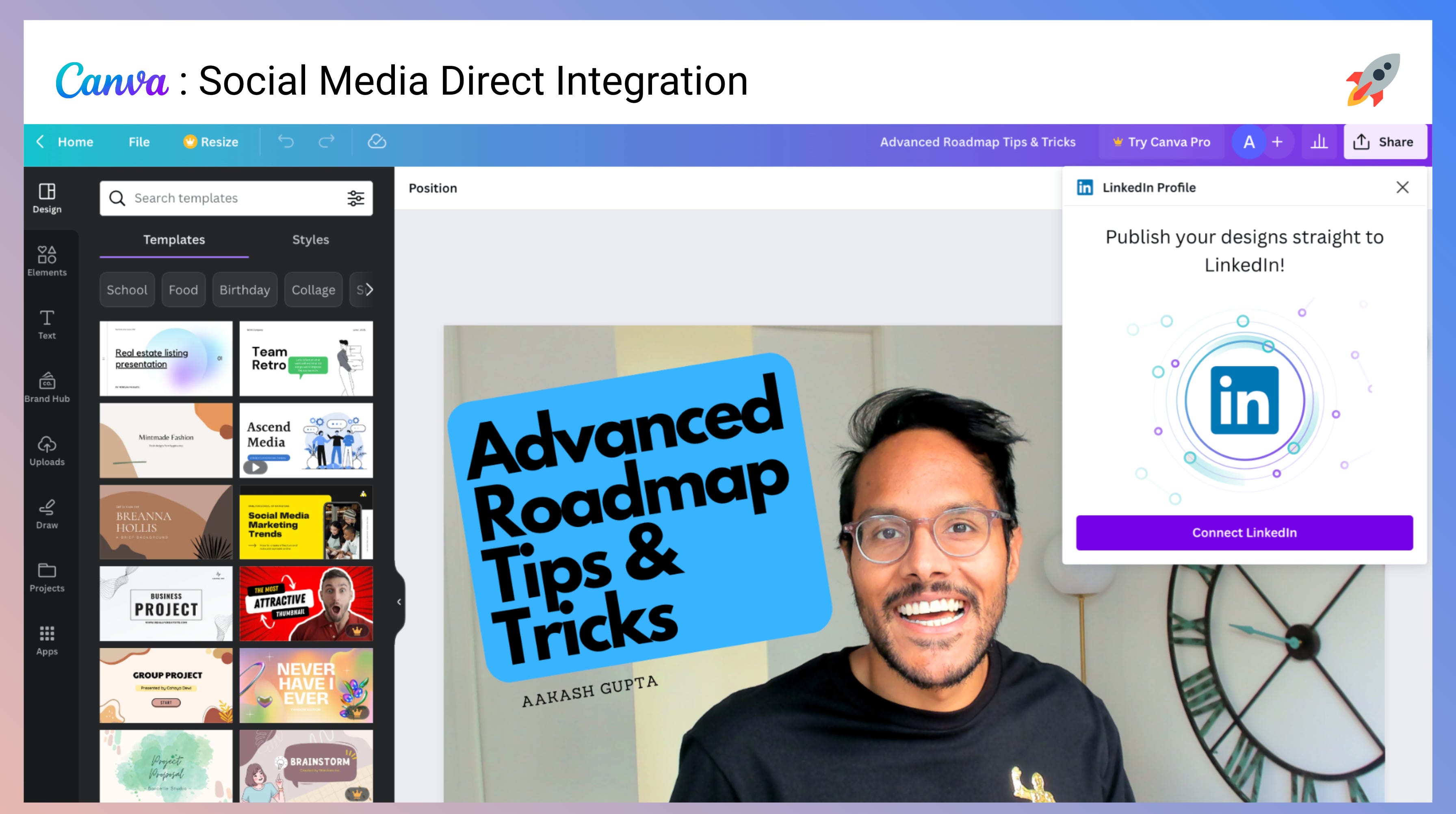1456x814 pixels.
Task: Choose the Project Proposal watercolor template
Action: point(166,766)
